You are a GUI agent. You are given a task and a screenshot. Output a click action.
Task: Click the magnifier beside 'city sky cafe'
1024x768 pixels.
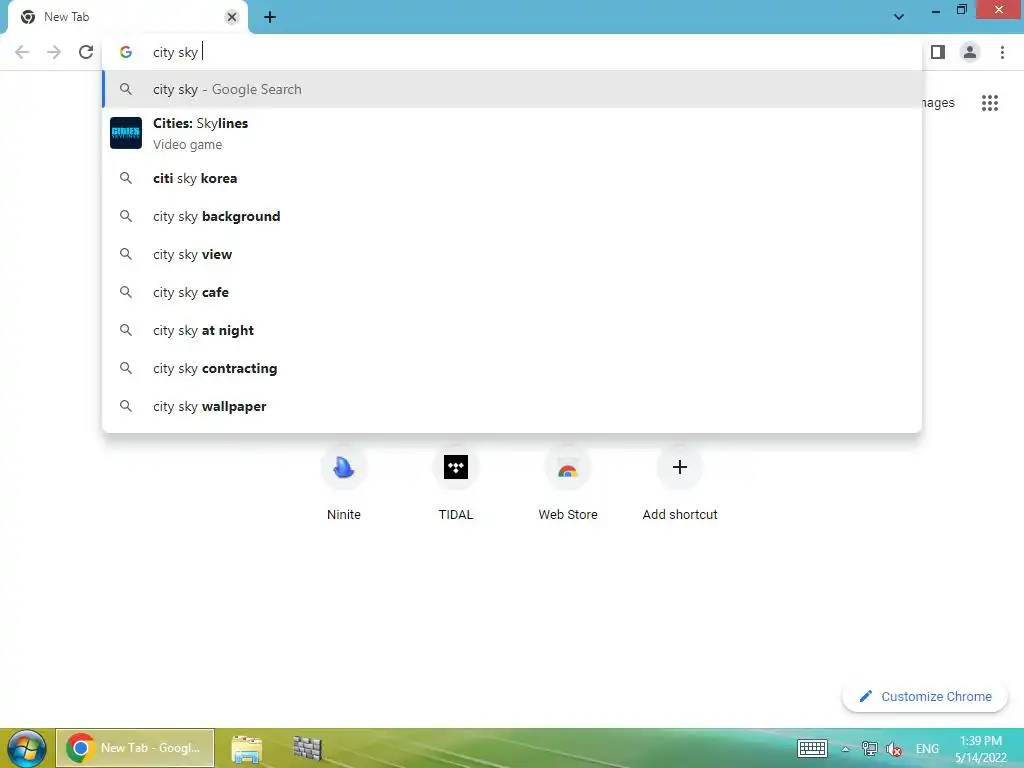click(126, 292)
